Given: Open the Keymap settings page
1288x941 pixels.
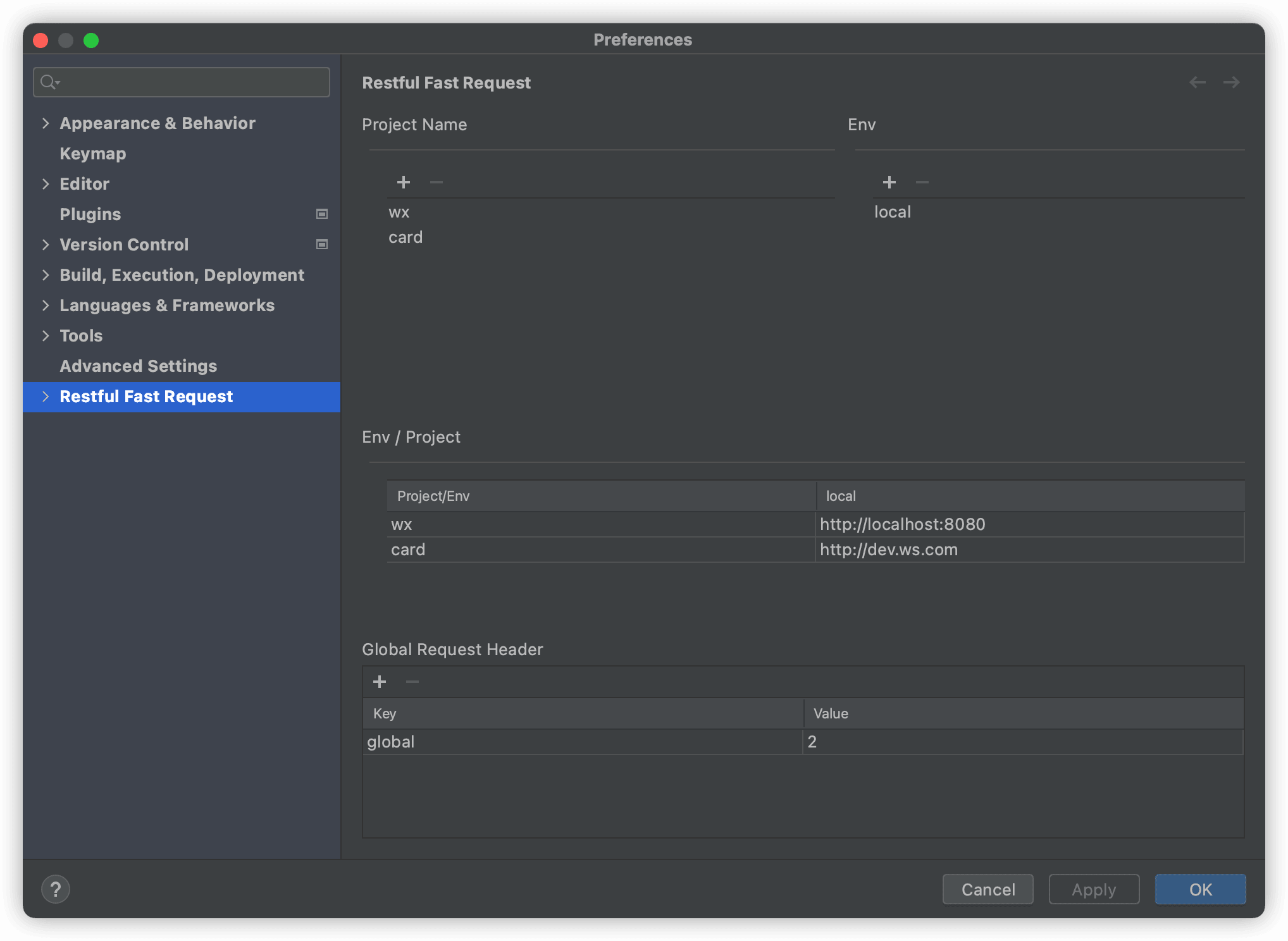Looking at the screenshot, I should (93, 154).
